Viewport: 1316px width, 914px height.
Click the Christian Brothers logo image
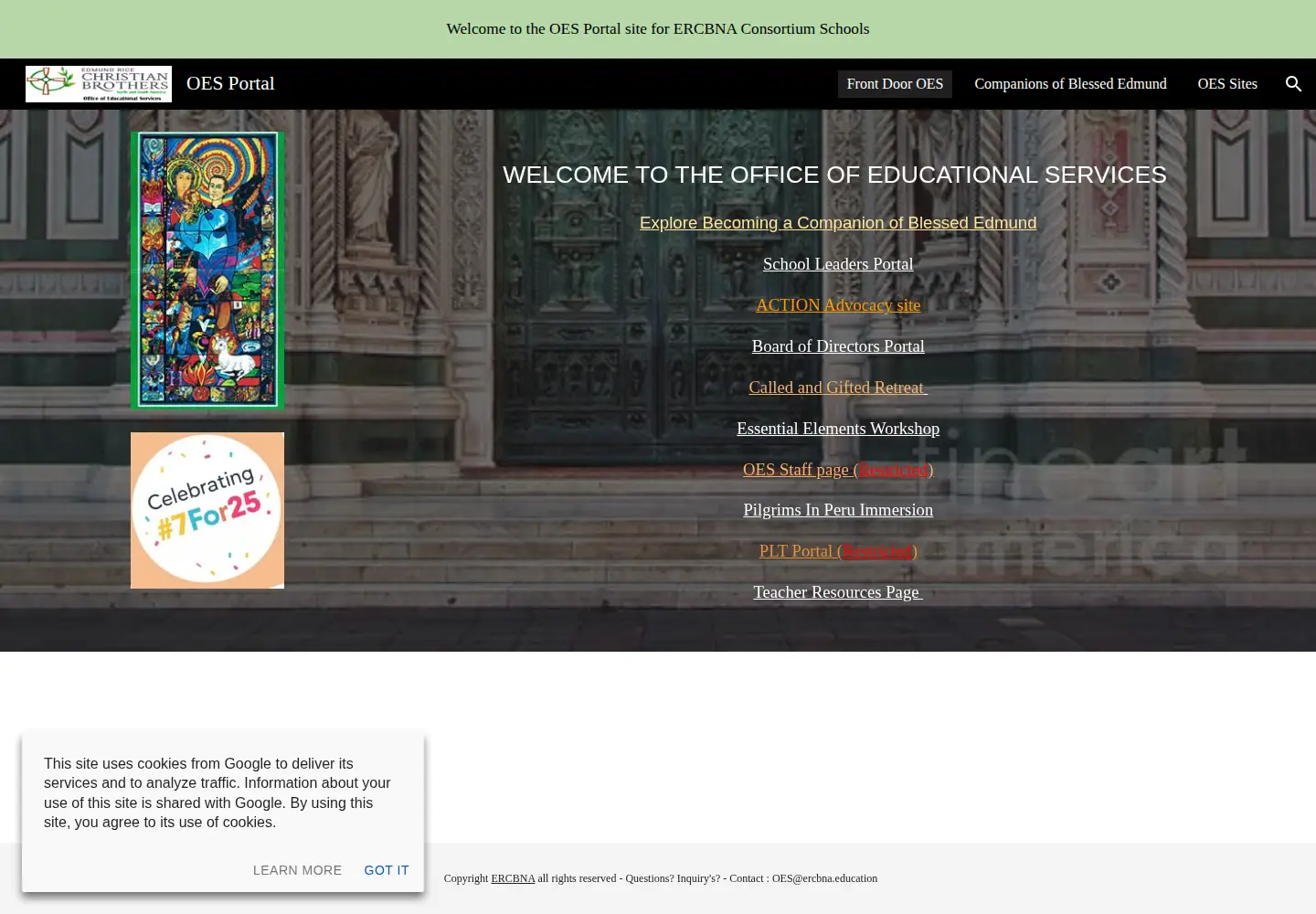coord(99,84)
